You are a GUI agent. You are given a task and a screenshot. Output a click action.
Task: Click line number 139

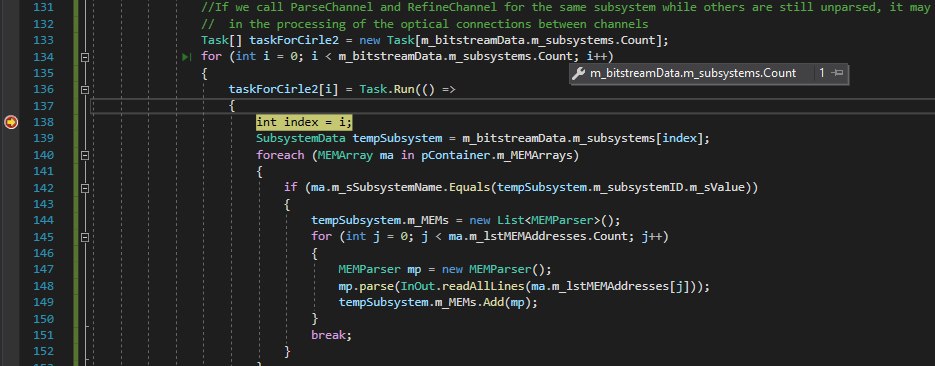pos(44,138)
